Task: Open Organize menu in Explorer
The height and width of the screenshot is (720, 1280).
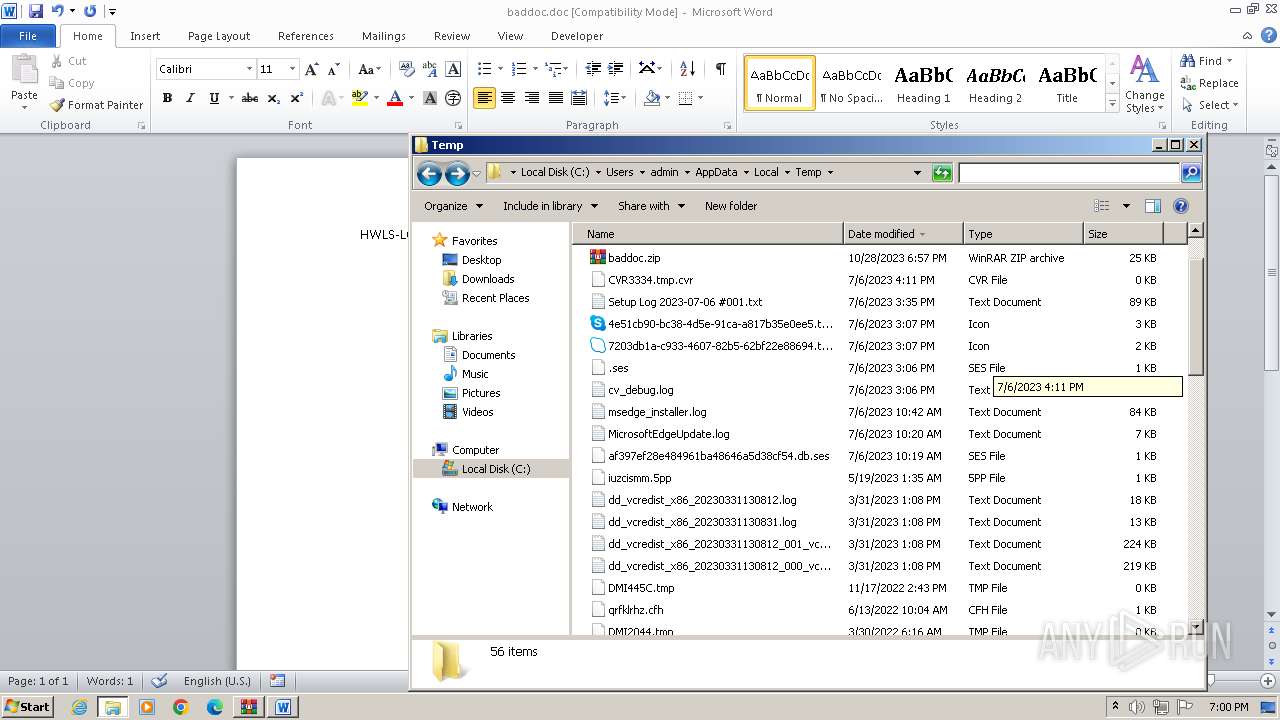Action: (453, 206)
